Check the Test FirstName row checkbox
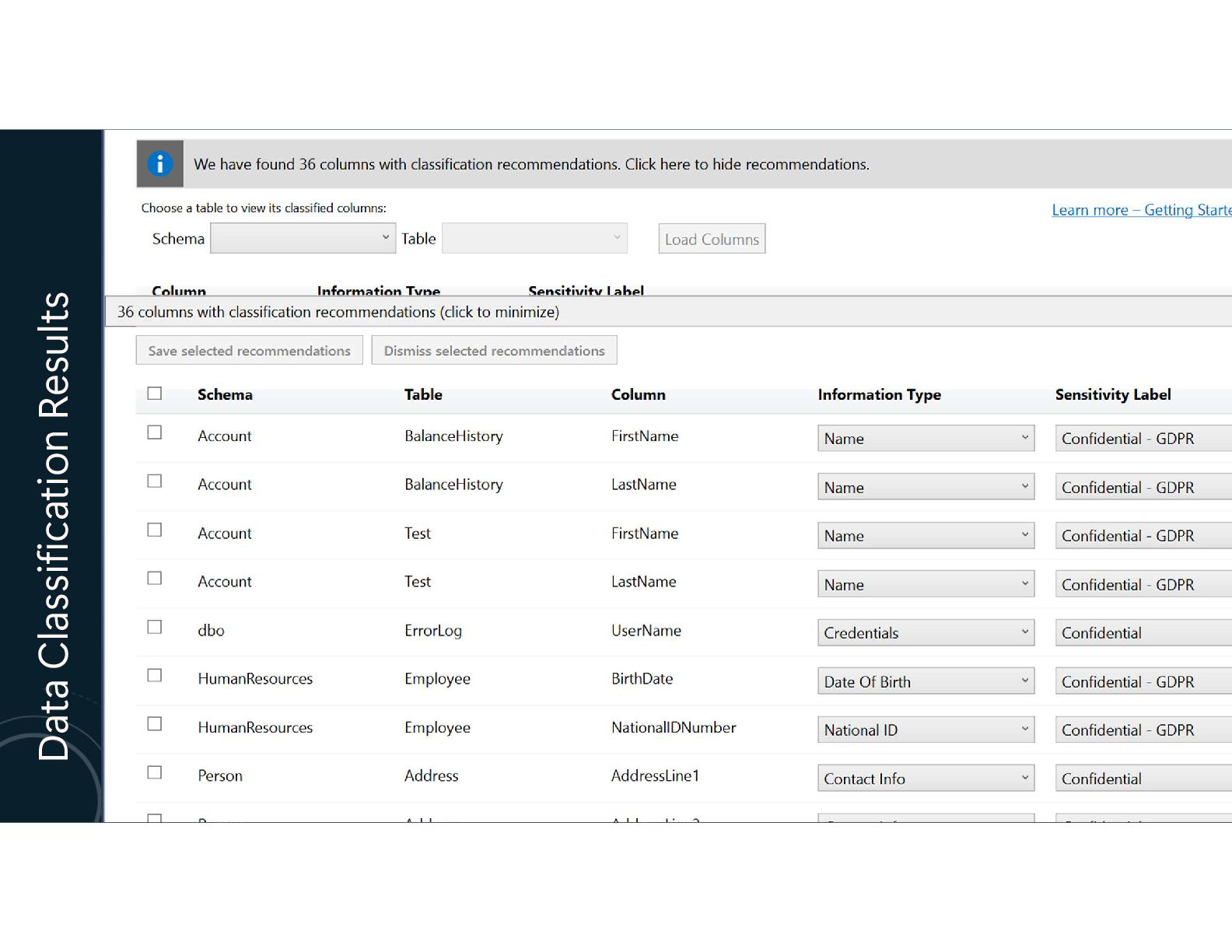Screen dimensions: 1232x952 click(155, 530)
